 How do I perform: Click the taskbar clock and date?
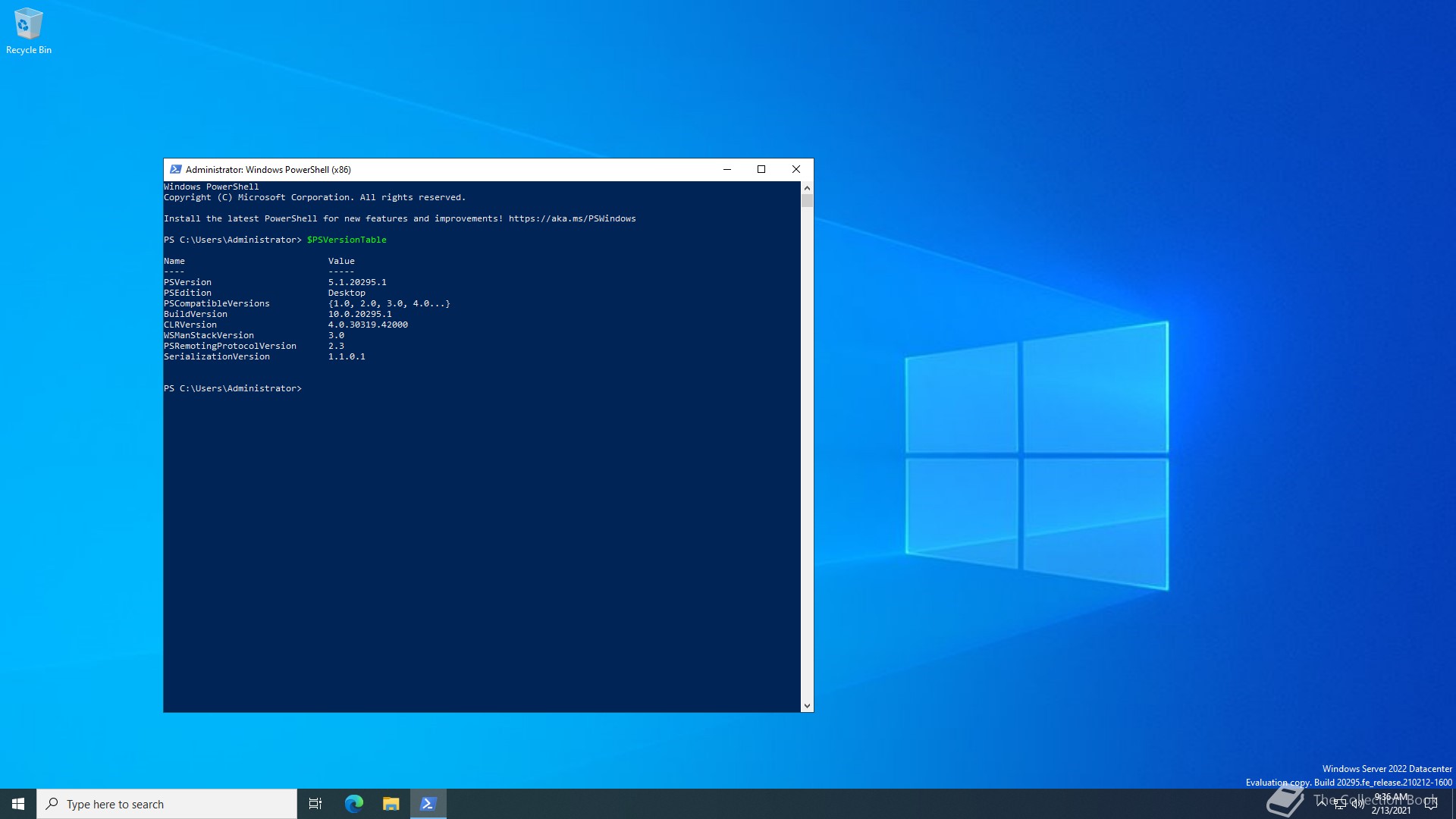[1391, 804]
